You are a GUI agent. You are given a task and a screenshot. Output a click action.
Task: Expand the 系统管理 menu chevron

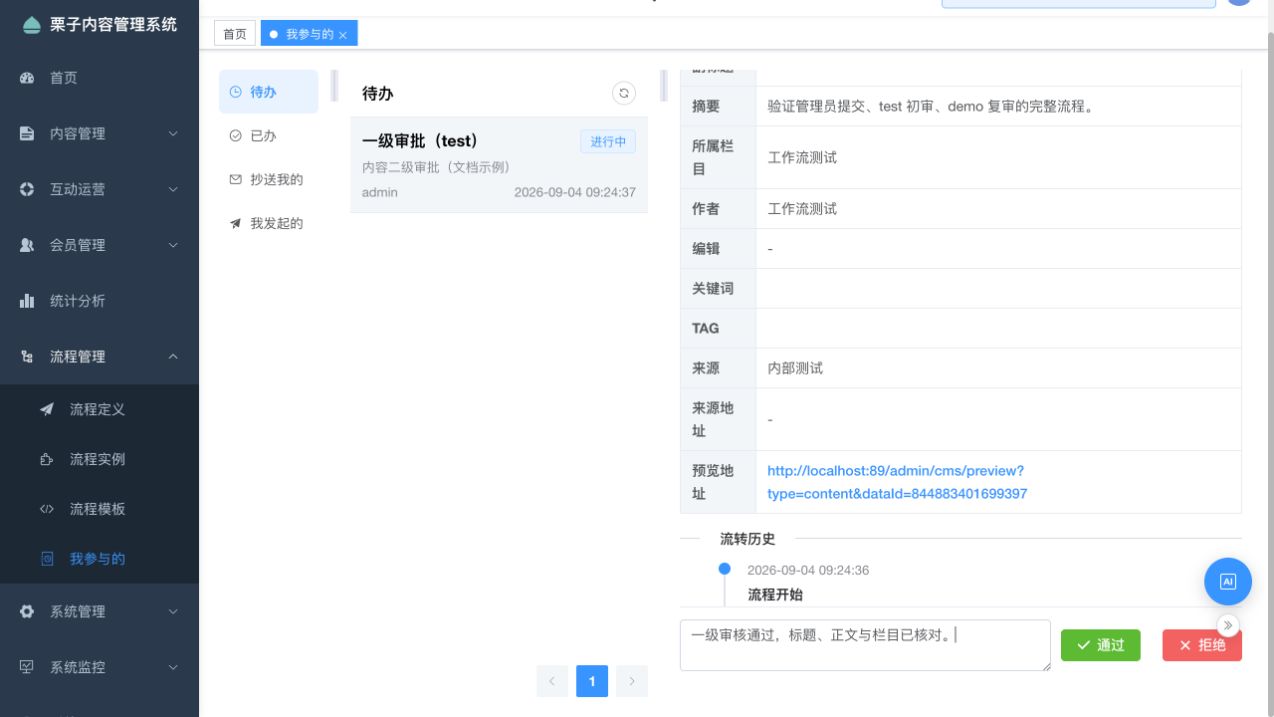(x=173, y=612)
